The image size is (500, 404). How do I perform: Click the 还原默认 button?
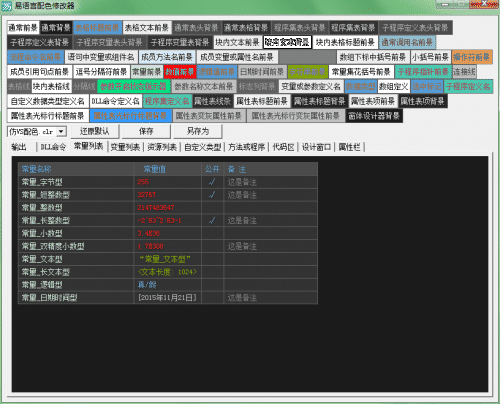point(95,131)
